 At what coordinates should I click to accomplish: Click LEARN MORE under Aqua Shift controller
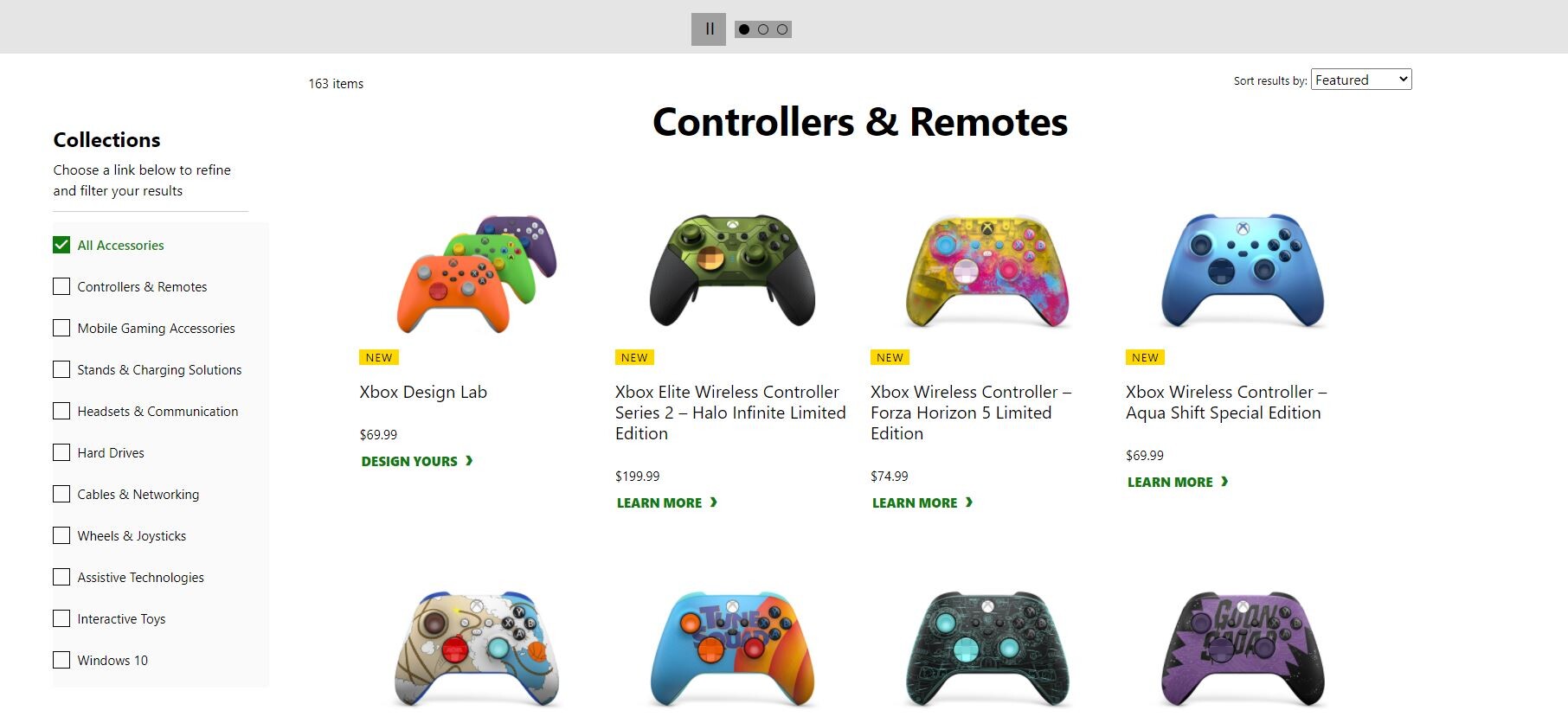pyautogui.click(x=1177, y=482)
